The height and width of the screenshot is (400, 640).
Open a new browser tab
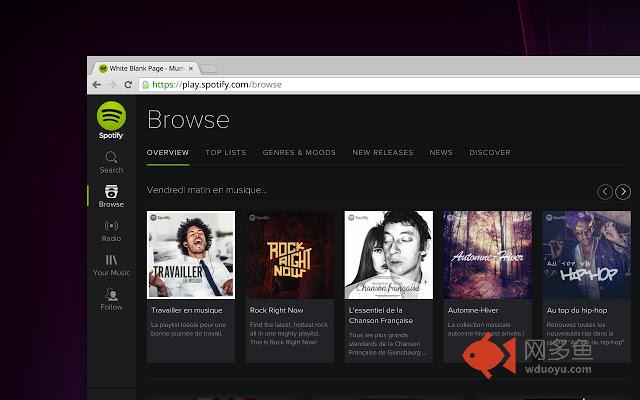pyautogui.click(x=209, y=69)
